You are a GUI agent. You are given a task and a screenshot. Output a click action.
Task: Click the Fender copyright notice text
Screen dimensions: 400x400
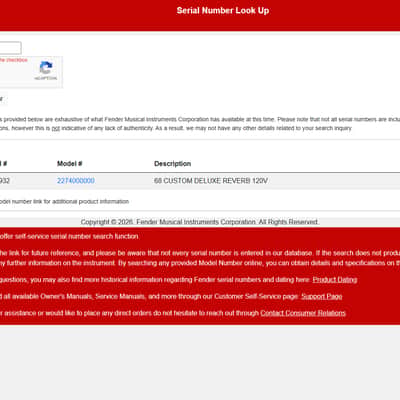[x=200, y=222]
